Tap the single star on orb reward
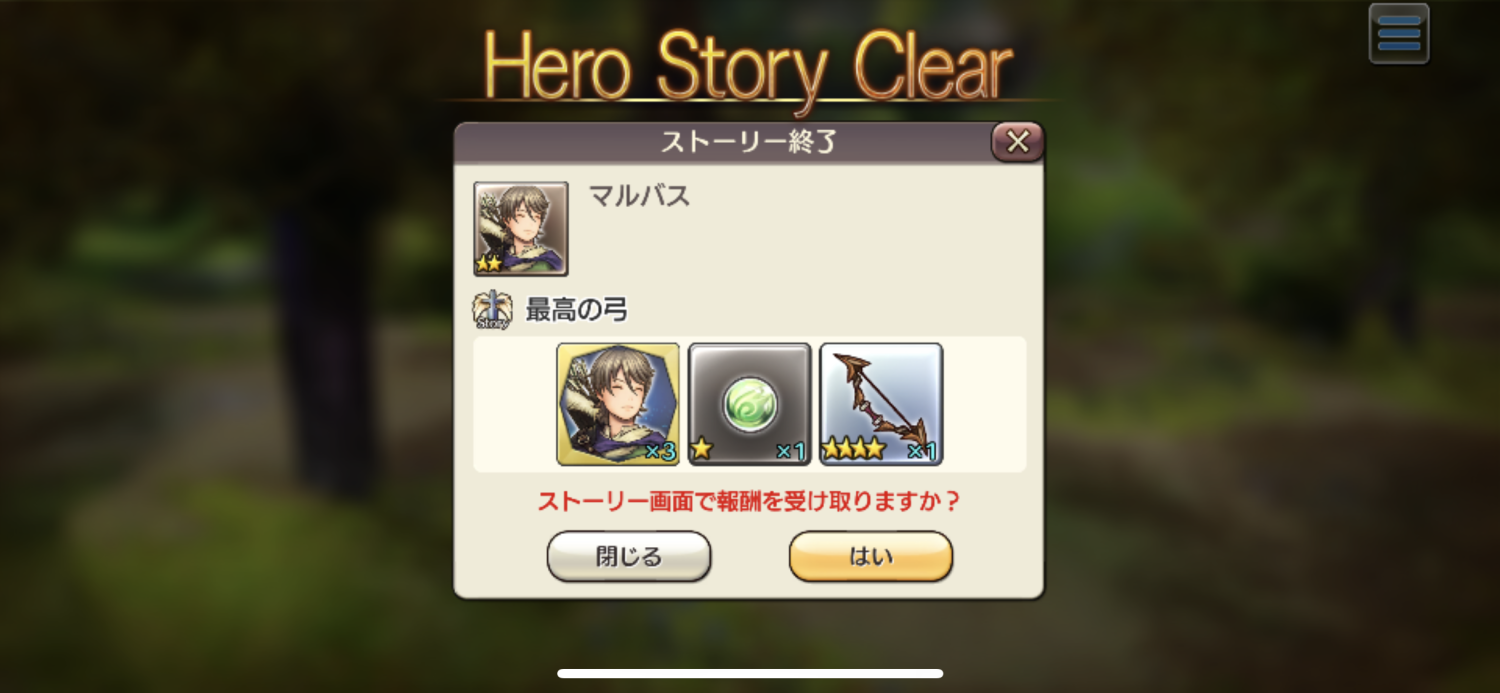 tap(702, 449)
